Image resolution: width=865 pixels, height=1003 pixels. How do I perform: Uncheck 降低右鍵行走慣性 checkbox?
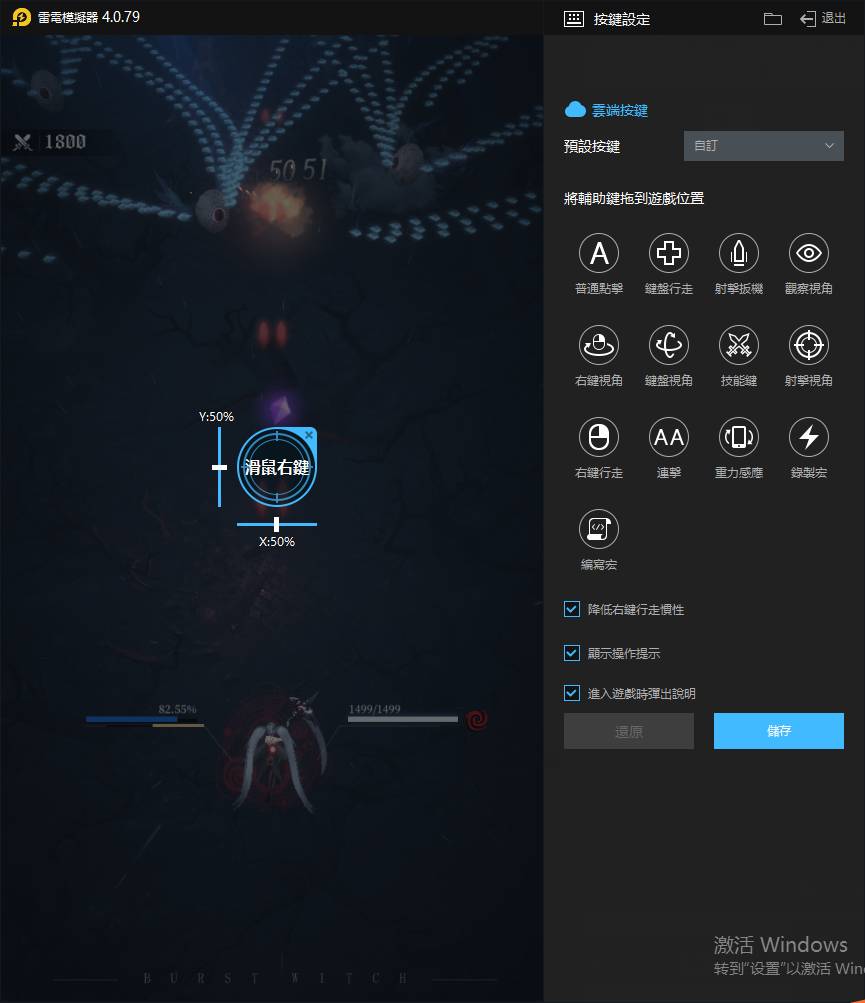[572, 609]
